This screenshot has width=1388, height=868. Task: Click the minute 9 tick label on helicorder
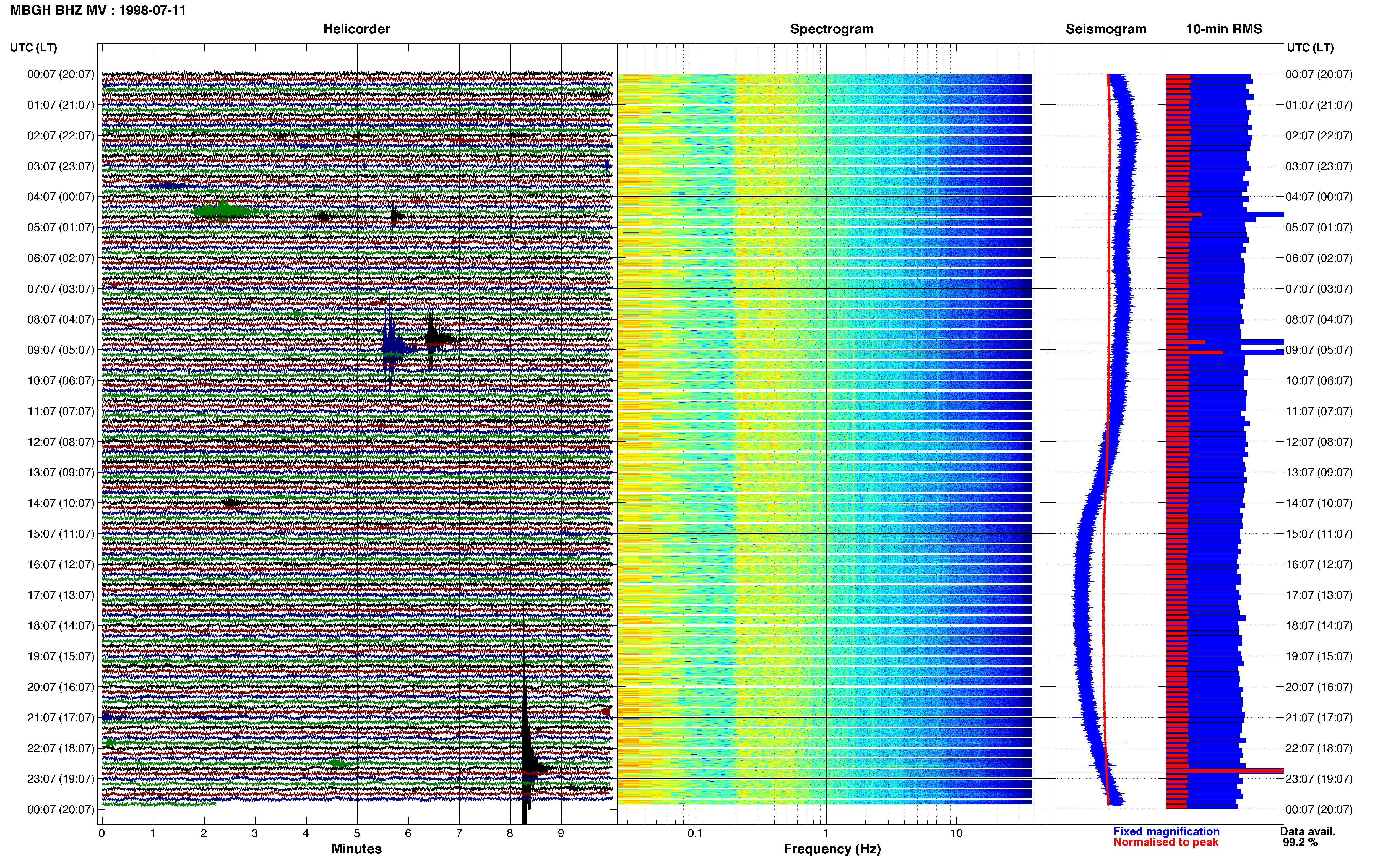(561, 833)
